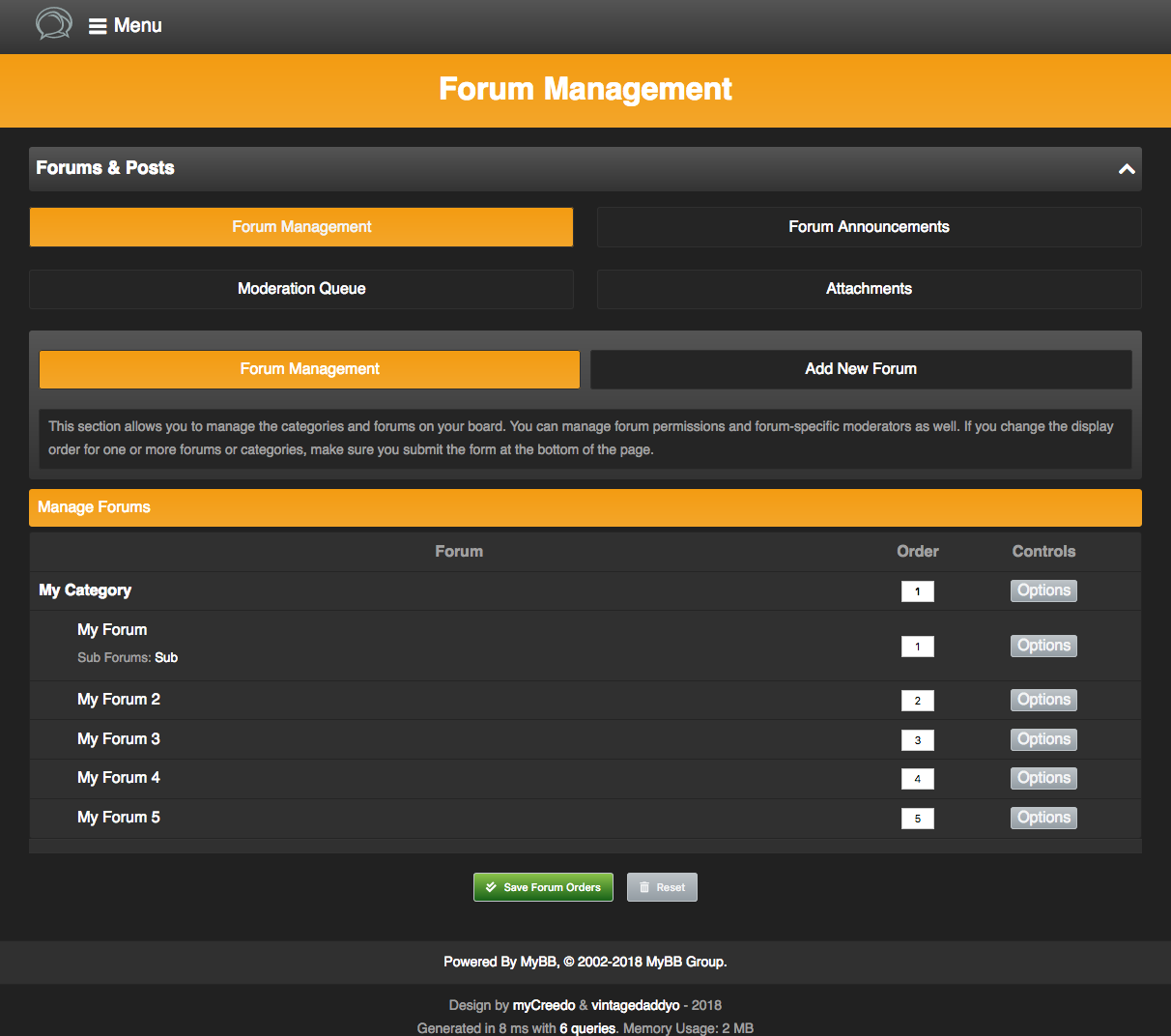Focus the order input for My Category
The image size is (1171, 1036).
pos(917,591)
